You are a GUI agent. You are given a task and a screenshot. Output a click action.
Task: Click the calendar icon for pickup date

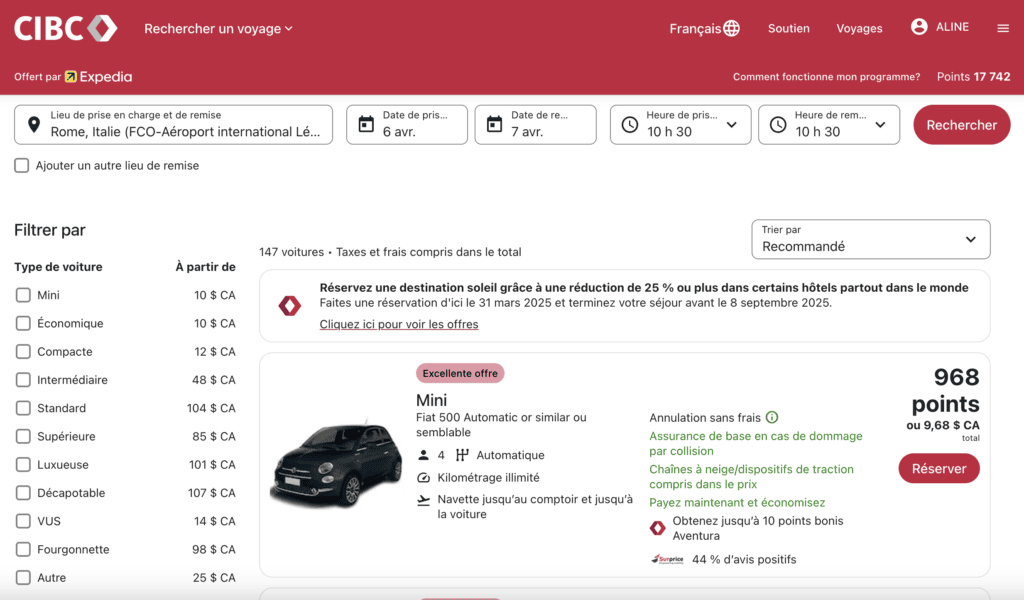pos(366,125)
